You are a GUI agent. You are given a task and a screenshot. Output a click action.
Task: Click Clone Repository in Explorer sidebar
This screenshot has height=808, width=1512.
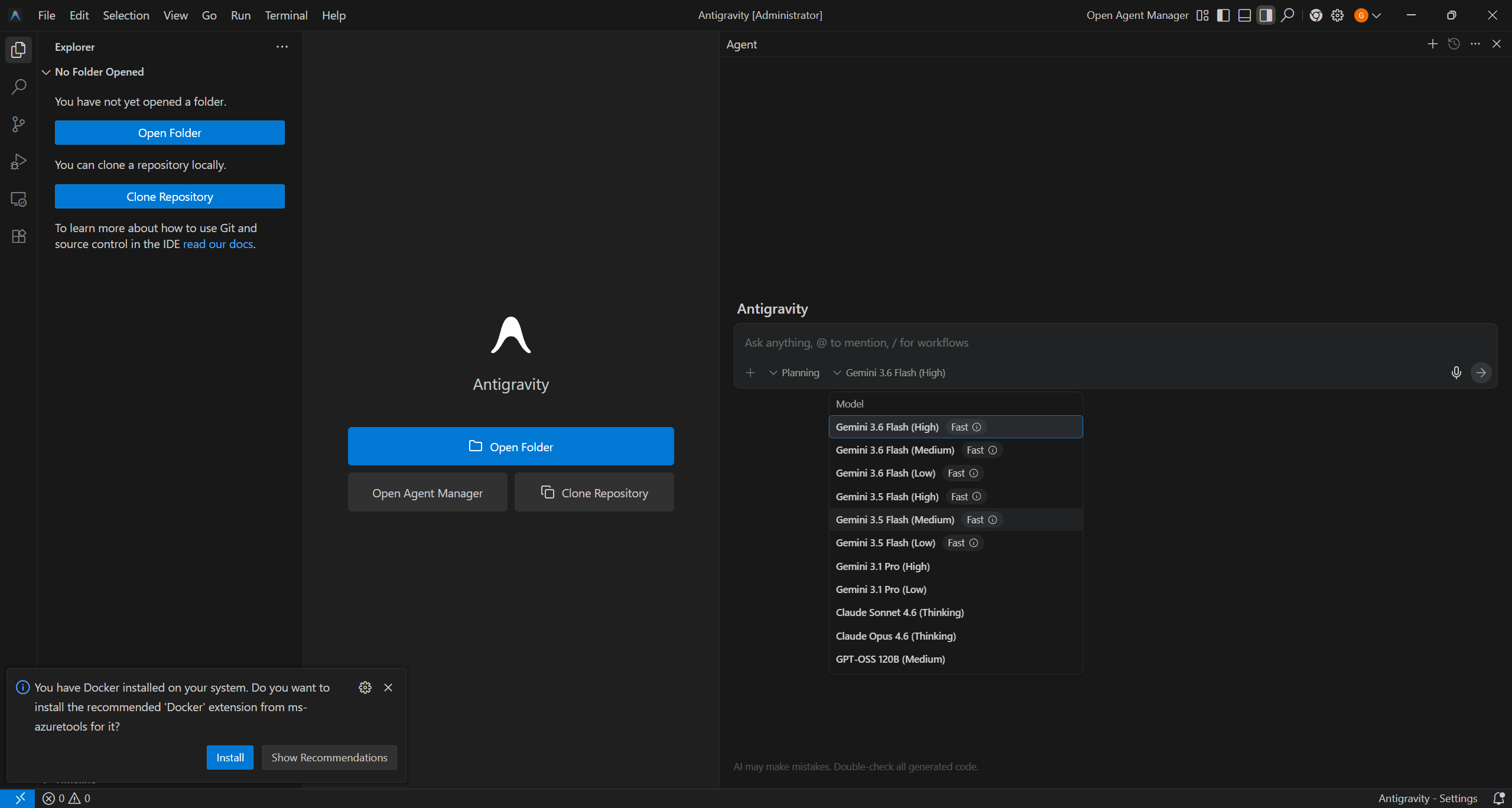tap(170, 197)
